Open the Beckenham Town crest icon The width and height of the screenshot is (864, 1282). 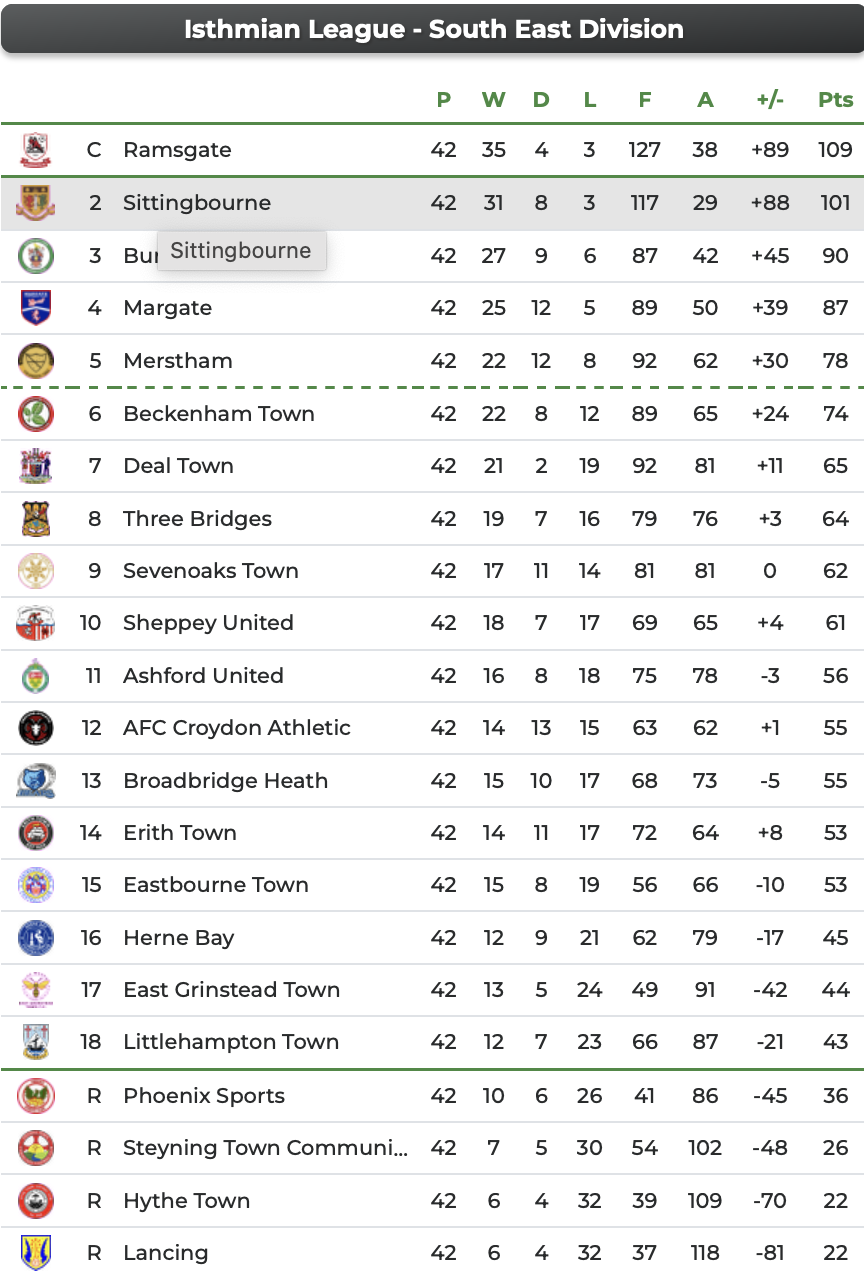point(36,413)
